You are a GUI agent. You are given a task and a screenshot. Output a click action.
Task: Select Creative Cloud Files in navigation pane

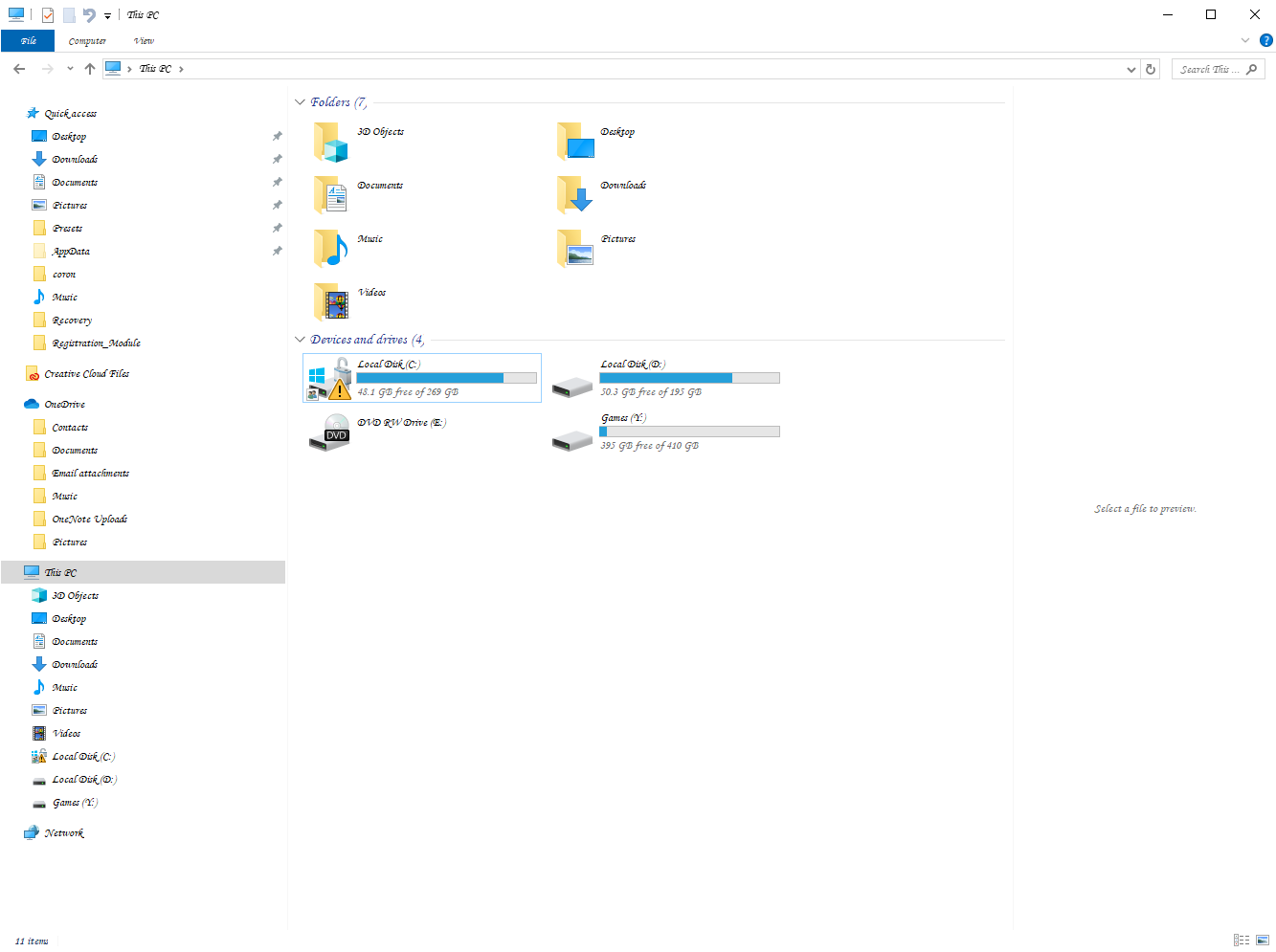pos(86,373)
